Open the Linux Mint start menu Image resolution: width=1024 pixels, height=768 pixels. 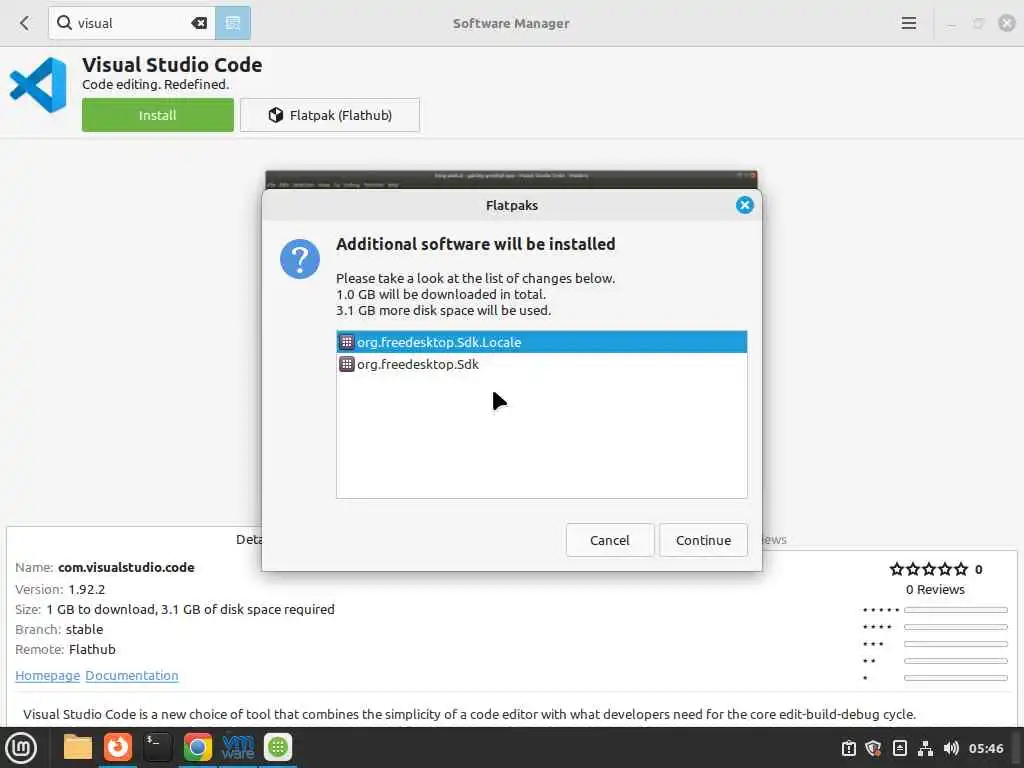(x=21, y=748)
